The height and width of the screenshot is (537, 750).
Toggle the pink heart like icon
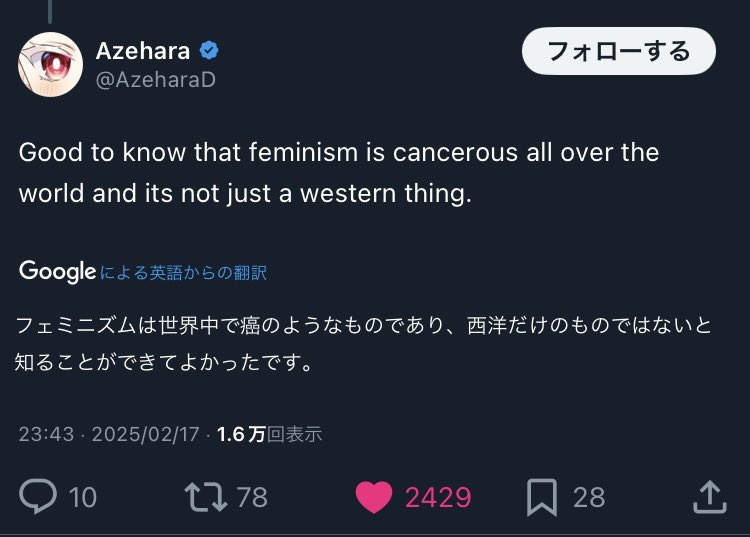pyautogui.click(x=376, y=496)
